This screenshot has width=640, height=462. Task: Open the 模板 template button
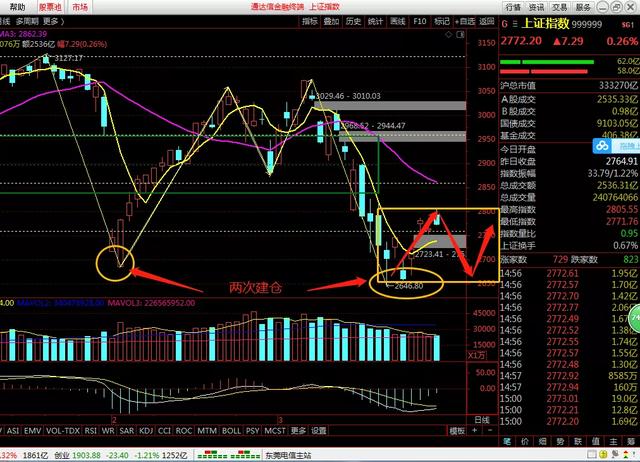tap(457, 431)
